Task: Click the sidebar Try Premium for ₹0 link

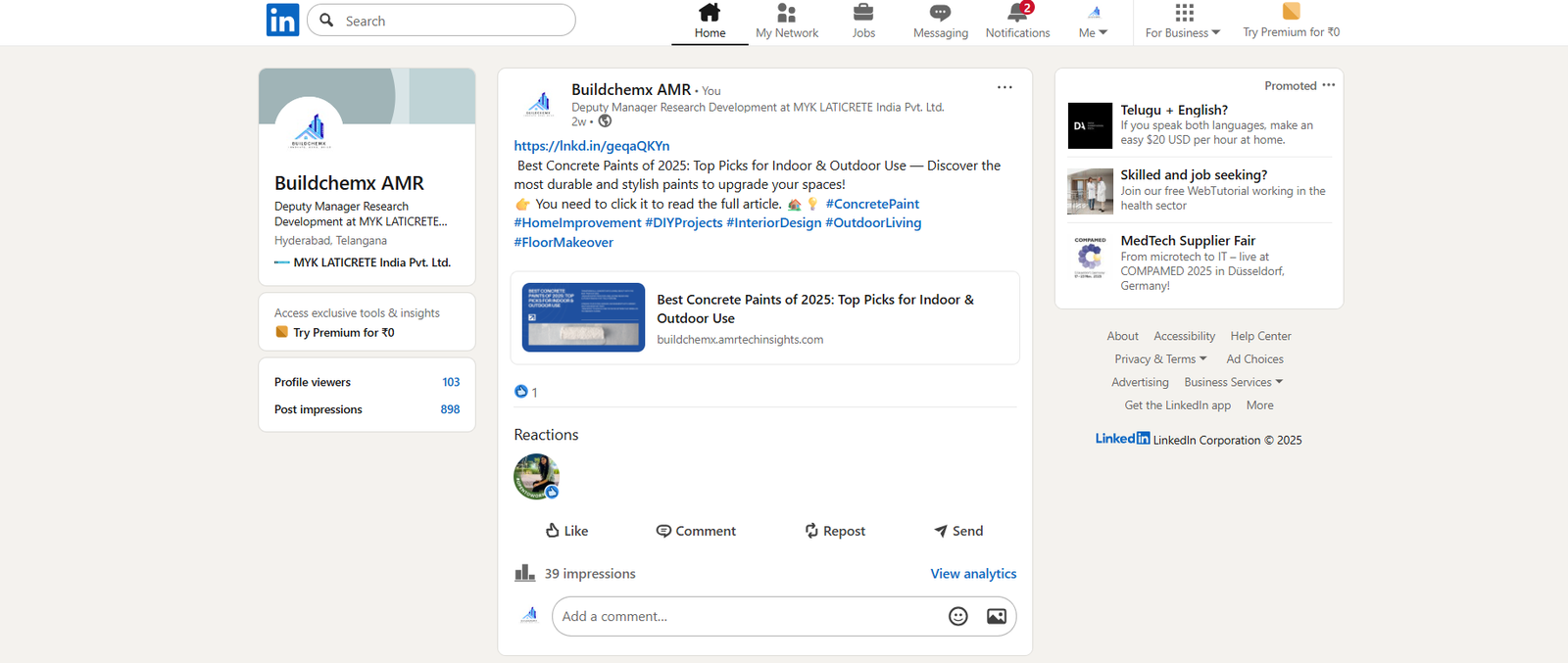Action: (335, 332)
